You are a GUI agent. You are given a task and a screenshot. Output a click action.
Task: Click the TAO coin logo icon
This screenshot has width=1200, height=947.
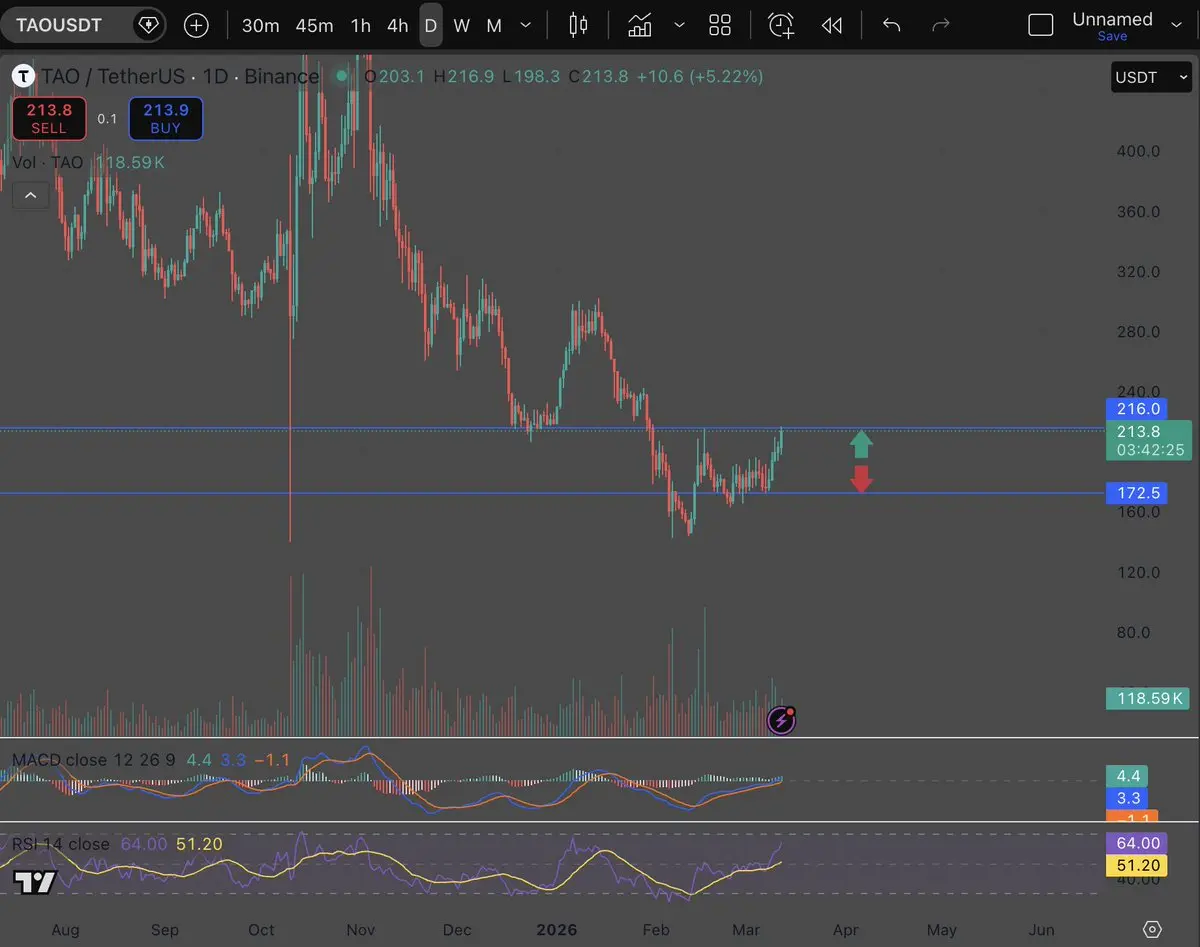24,76
